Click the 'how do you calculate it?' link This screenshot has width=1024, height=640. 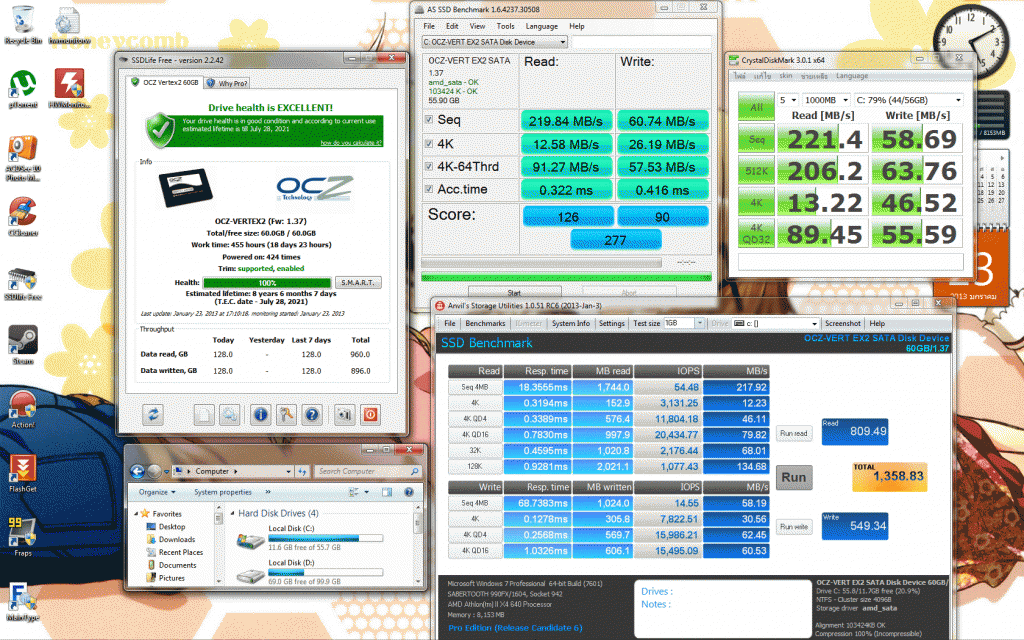coord(351,143)
